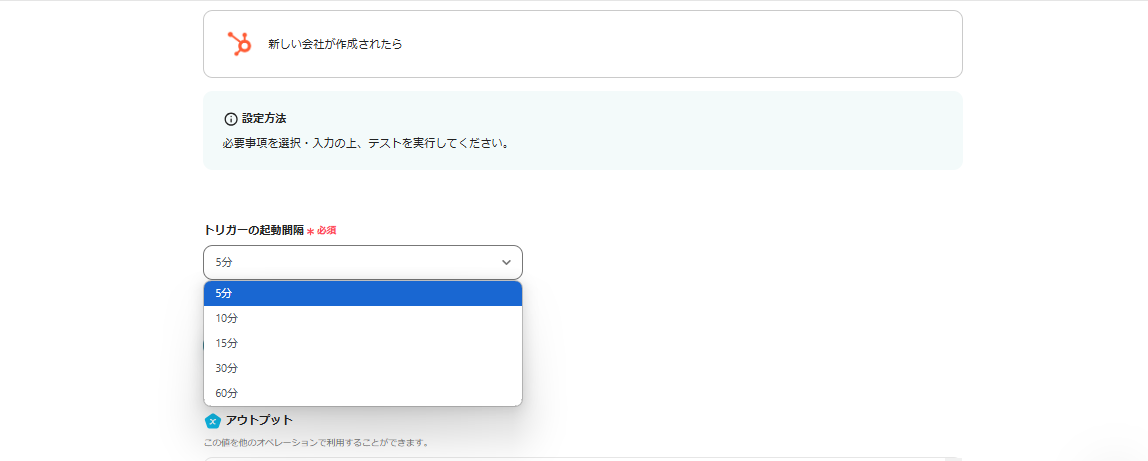Click the blue アウトプット pentagon icon
Image resolution: width=1148 pixels, height=461 pixels.
tap(212, 421)
